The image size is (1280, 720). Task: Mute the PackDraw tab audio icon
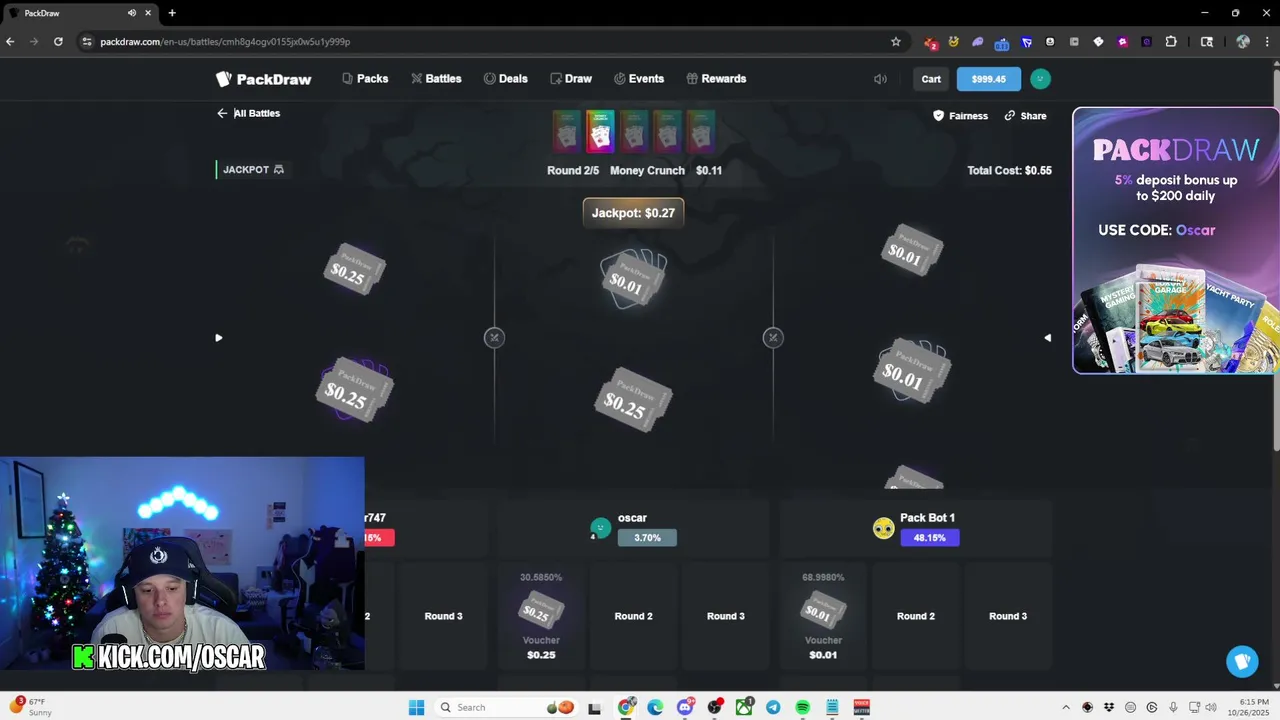132,13
